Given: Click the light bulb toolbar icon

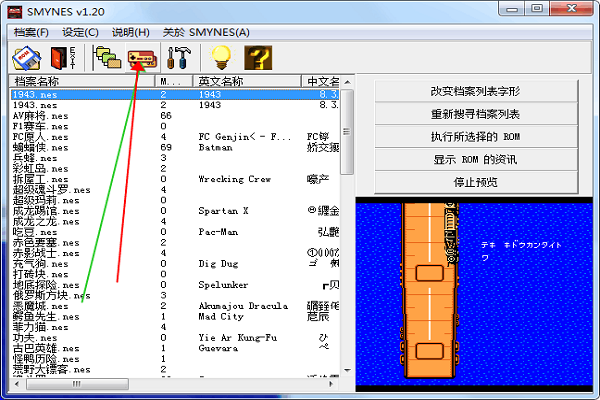Looking at the screenshot, I should point(222,58).
